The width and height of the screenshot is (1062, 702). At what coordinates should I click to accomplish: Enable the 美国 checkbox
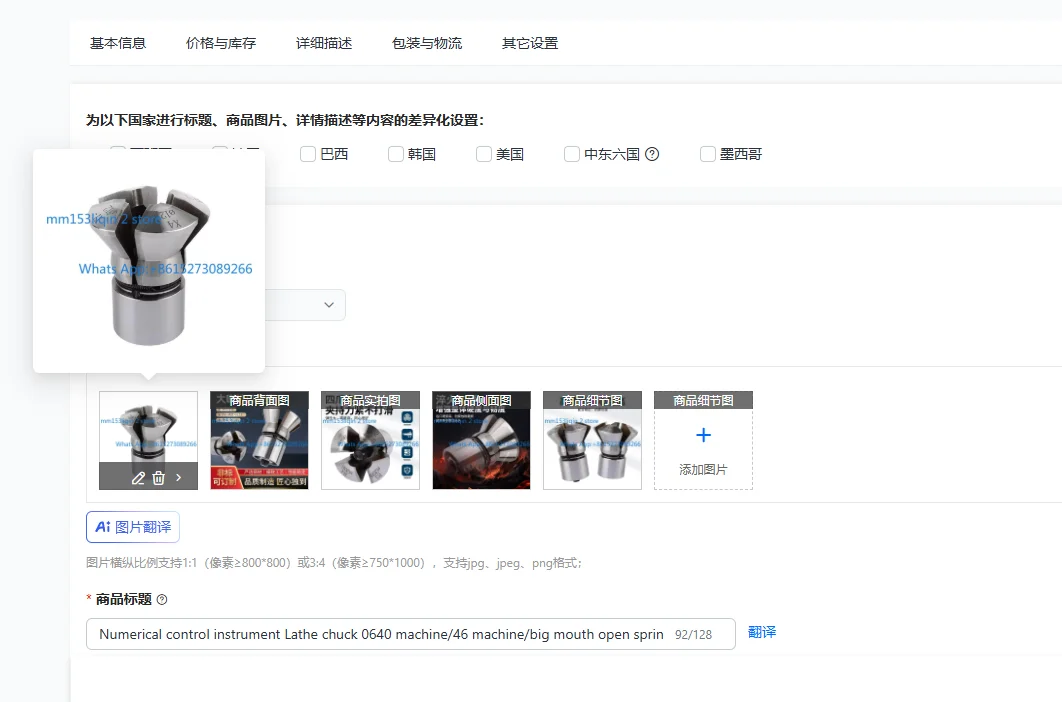coord(484,154)
